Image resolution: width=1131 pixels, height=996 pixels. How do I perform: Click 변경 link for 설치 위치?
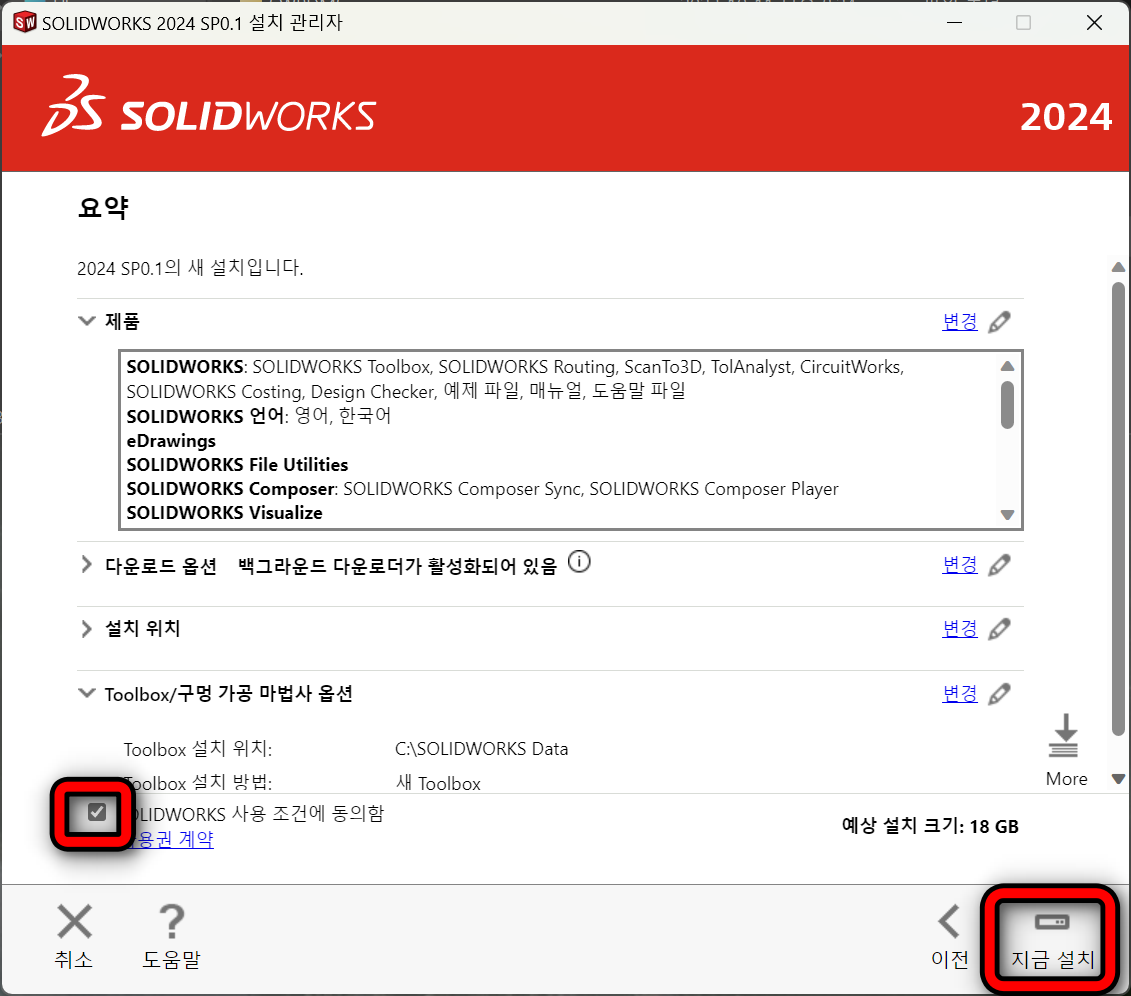pyautogui.click(x=960, y=629)
